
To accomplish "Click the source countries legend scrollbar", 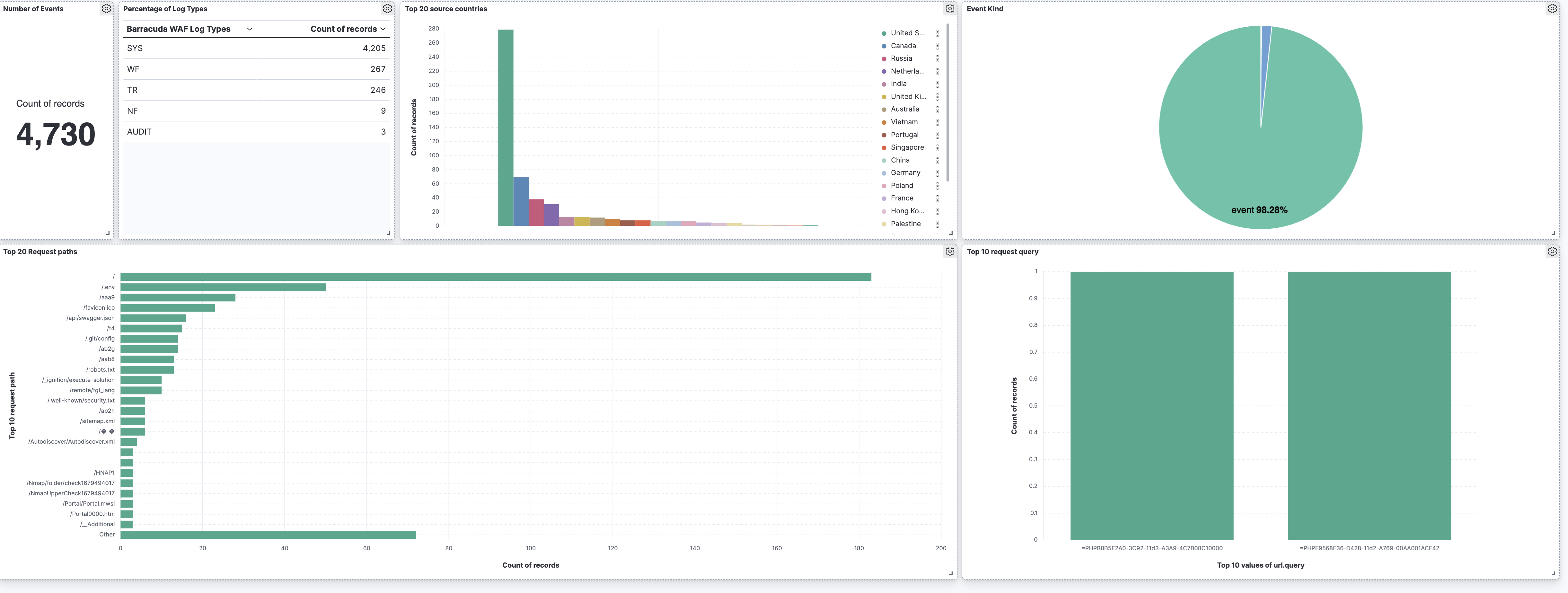I will [948, 102].
